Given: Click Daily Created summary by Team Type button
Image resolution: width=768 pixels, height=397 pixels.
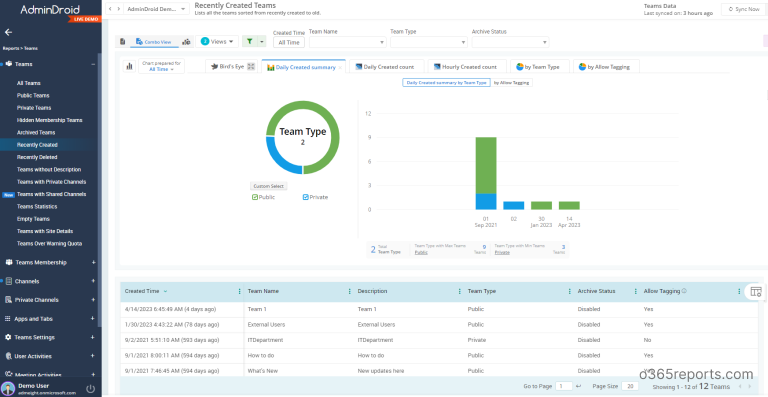Looking at the screenshot, I should tap(446, 83).
